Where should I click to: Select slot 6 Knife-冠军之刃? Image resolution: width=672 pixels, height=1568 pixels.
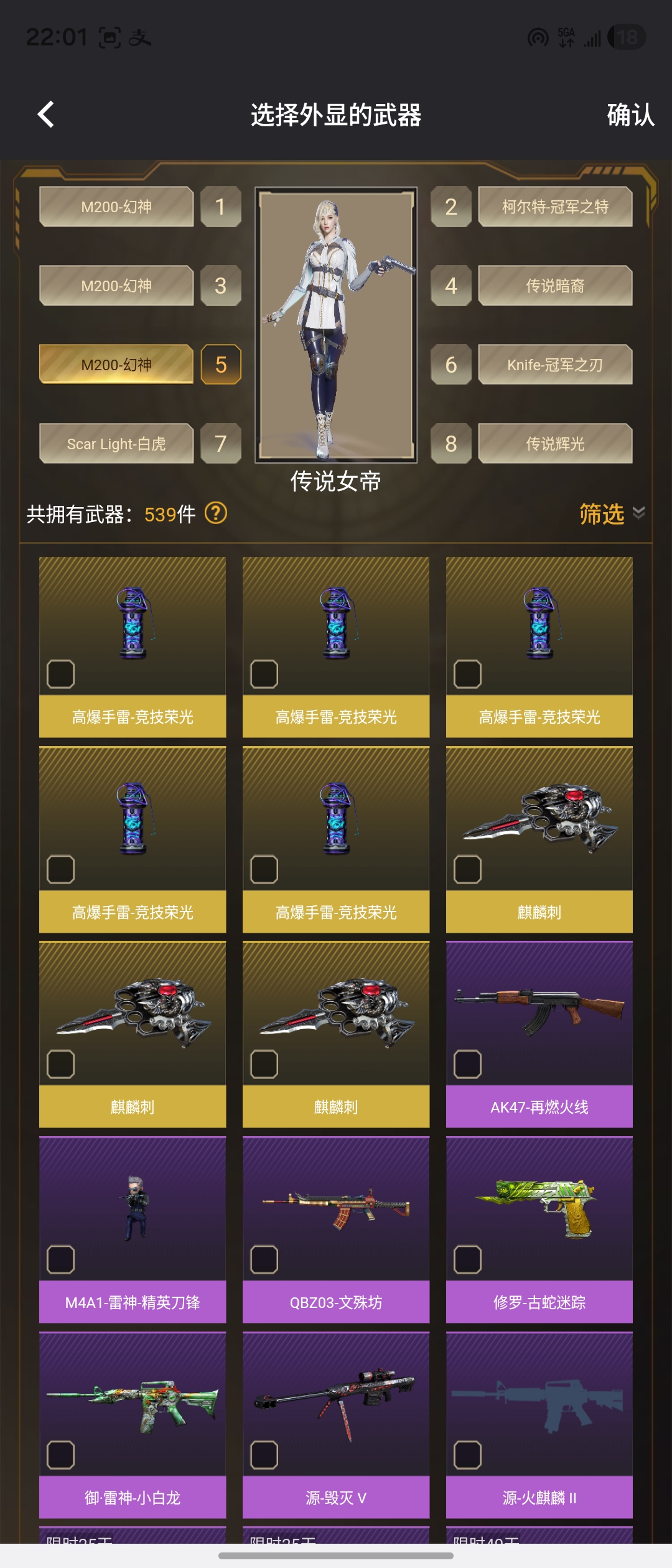555,365
